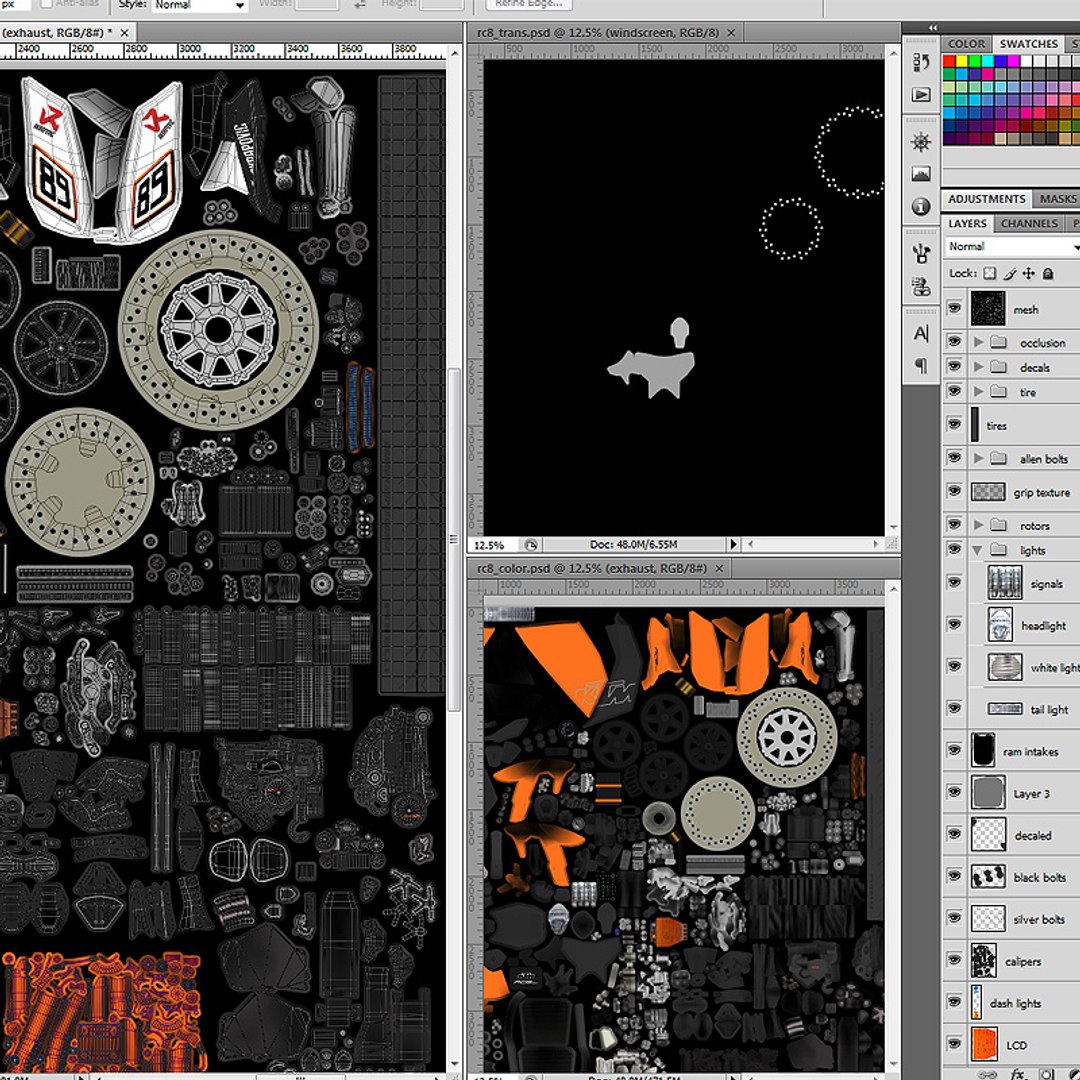Hide the Layer 3 layer
Viewport: 1080px width, 1080px height.
(954, 792)
